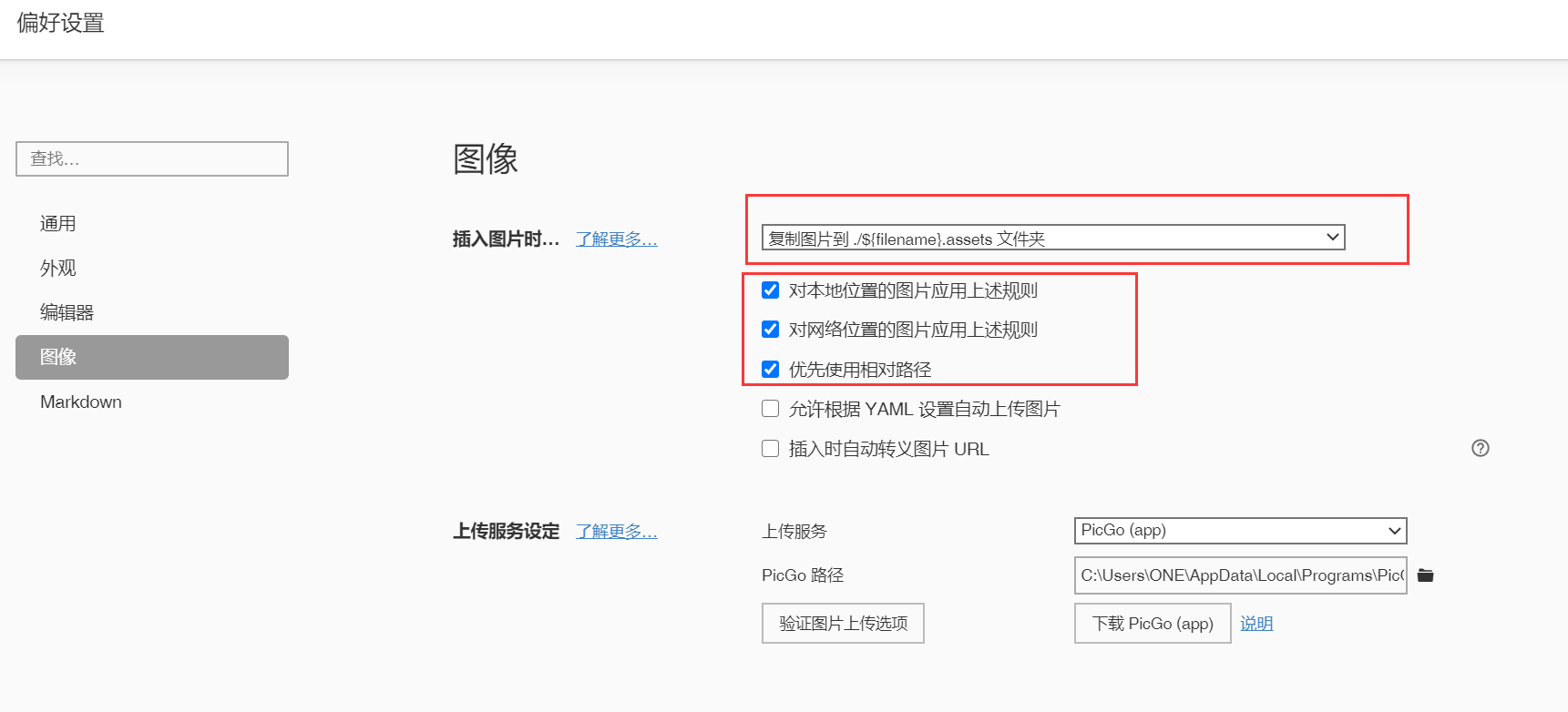Click the question mark help icon
The width and height of the screenshot is (1568, 712).
click(1481, 448)
